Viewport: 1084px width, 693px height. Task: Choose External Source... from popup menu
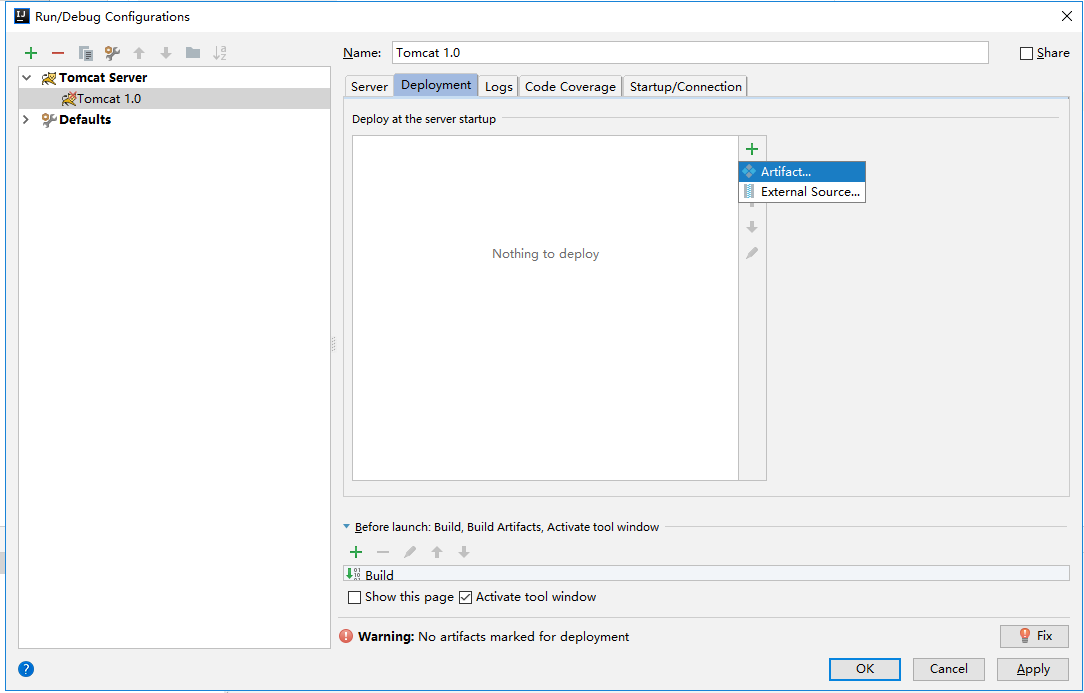click(x=802, y=192)
